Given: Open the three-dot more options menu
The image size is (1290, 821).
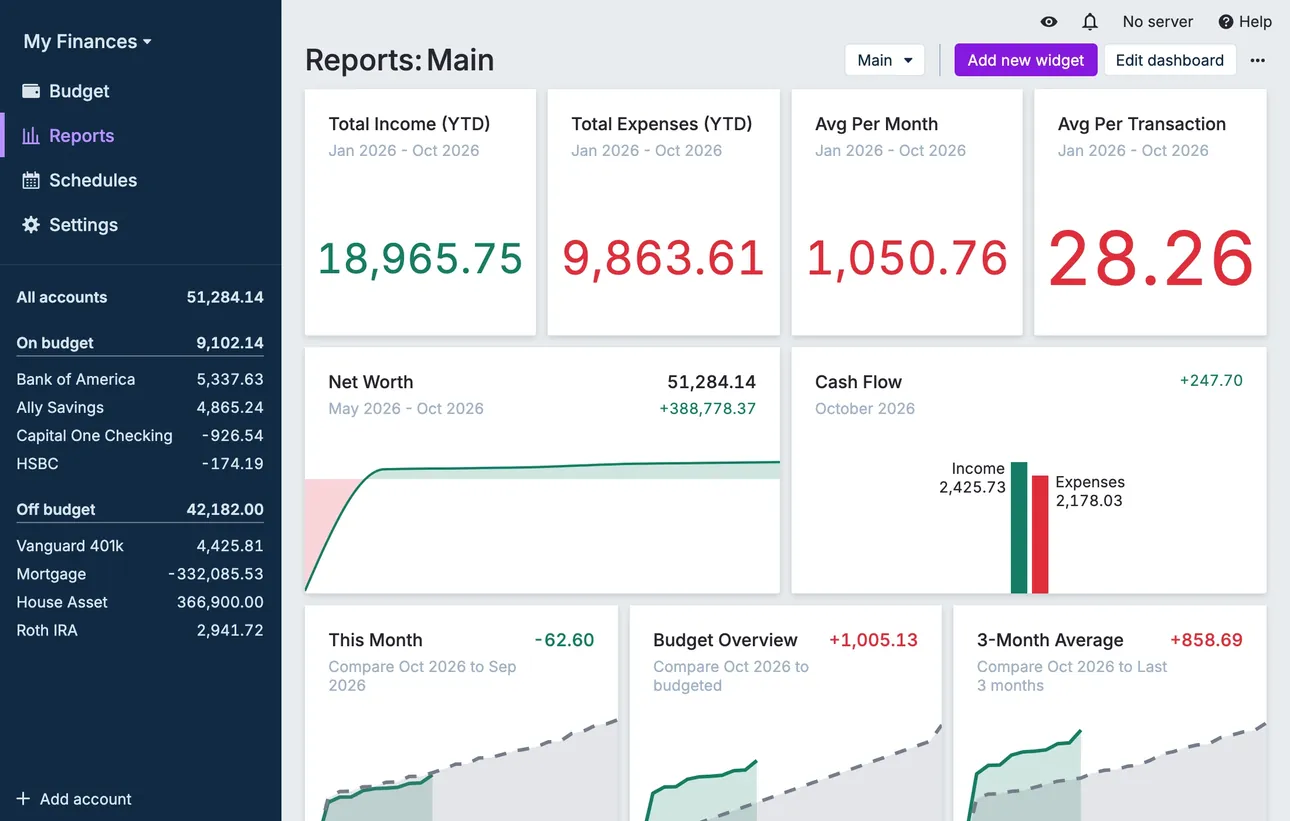Looking at the screenshot, I should pos(1258,60).
